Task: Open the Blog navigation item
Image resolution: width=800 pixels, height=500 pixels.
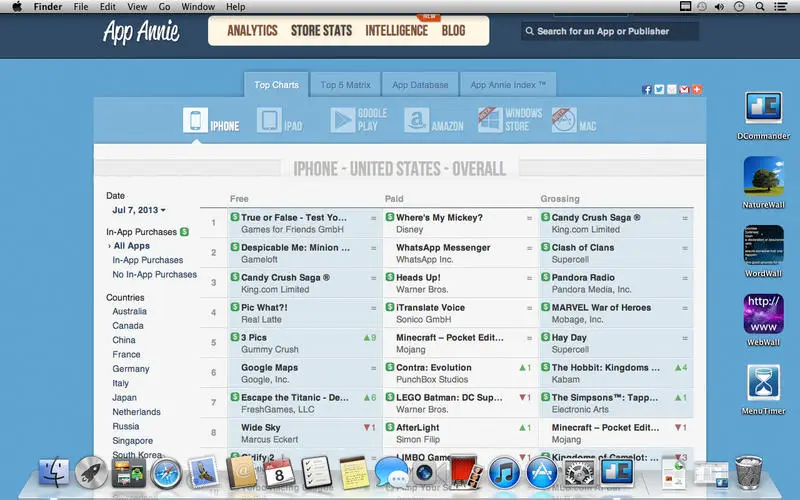Action: pos(453,31)
